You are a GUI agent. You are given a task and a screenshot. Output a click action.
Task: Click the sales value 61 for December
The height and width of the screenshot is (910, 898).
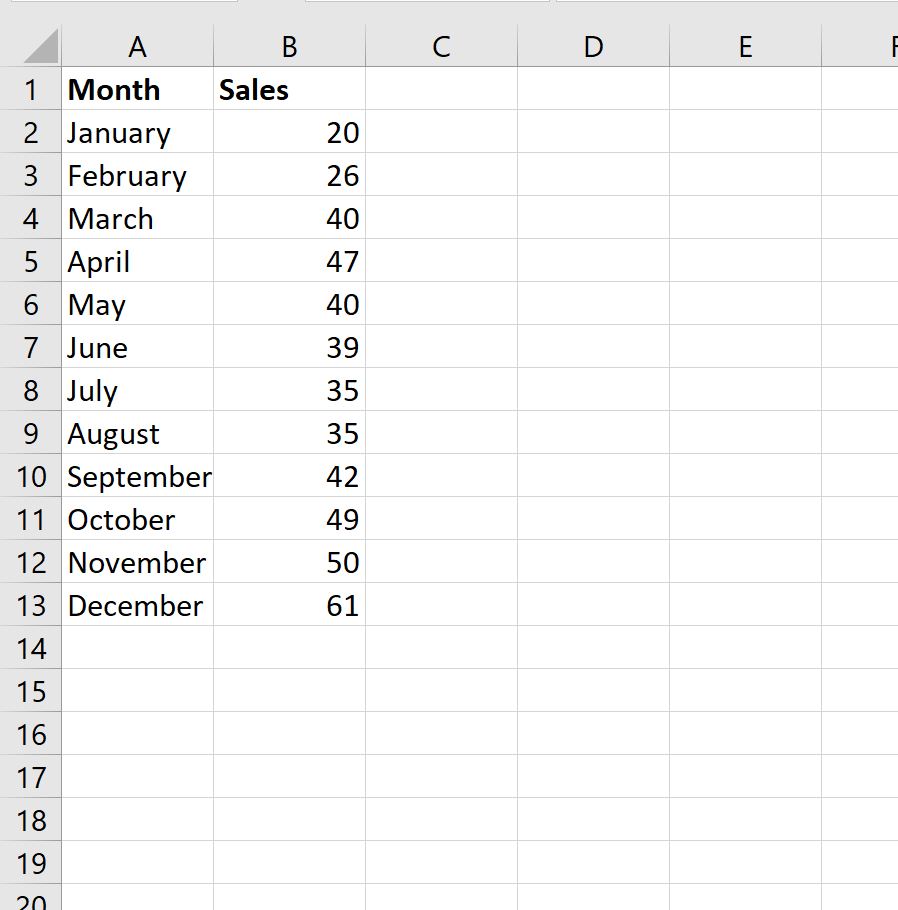coord(290,605)
